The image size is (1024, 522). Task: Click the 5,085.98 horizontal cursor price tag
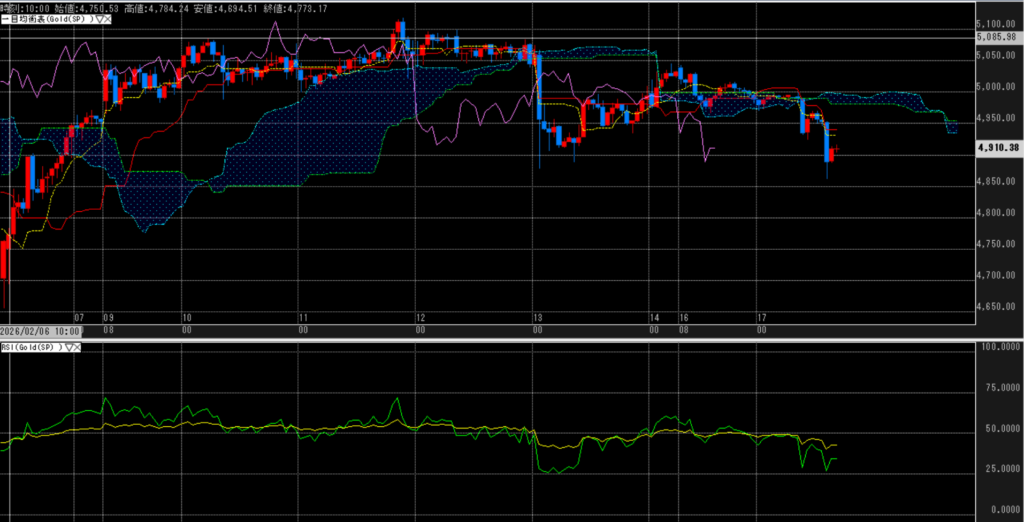coord(996,37)
